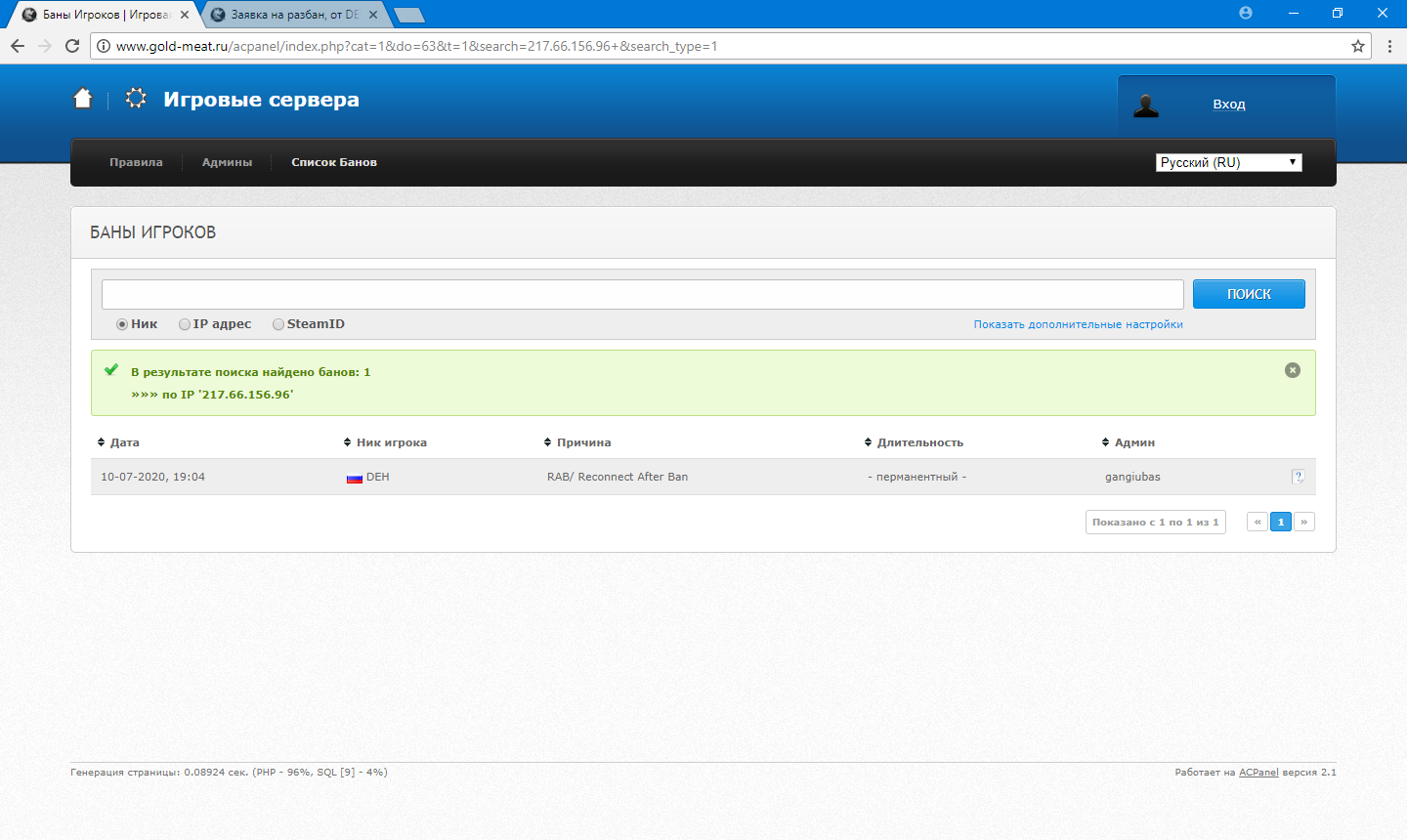Click the player name DEH
This screenshot has width=1407, height=840.
click(x=378, y=477)
